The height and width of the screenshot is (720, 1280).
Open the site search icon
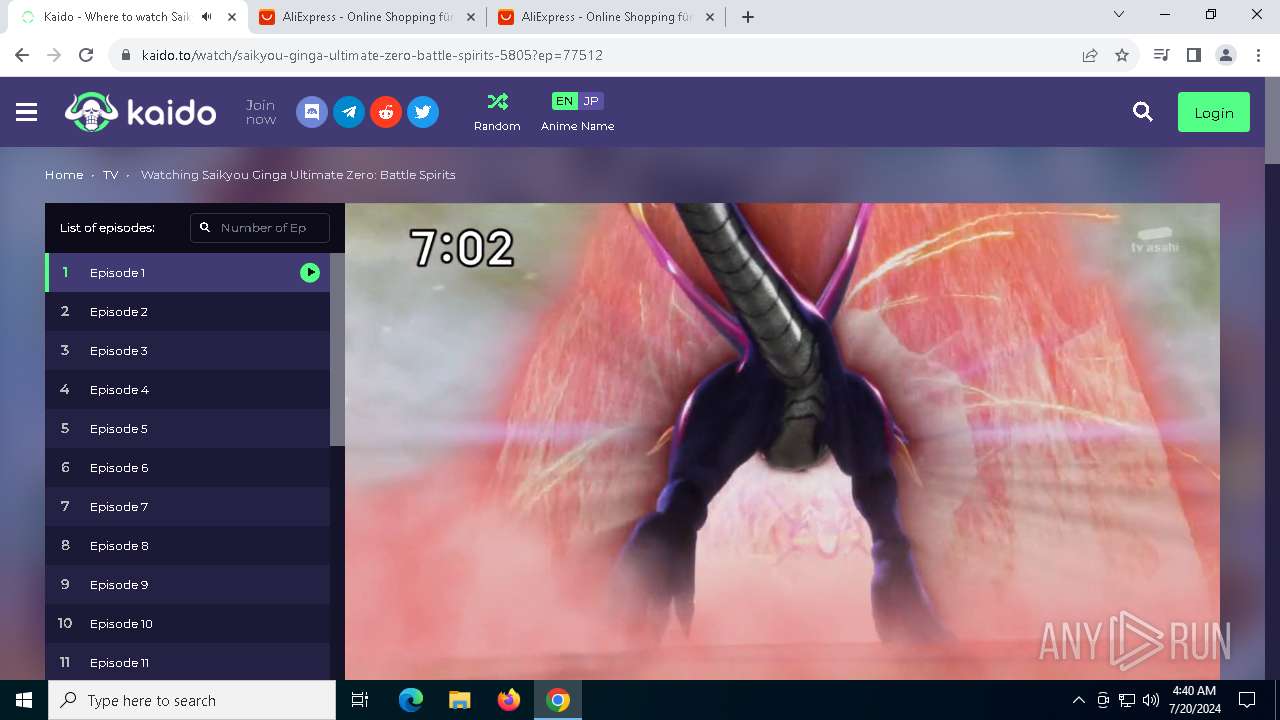click(x=1143, y=112)
